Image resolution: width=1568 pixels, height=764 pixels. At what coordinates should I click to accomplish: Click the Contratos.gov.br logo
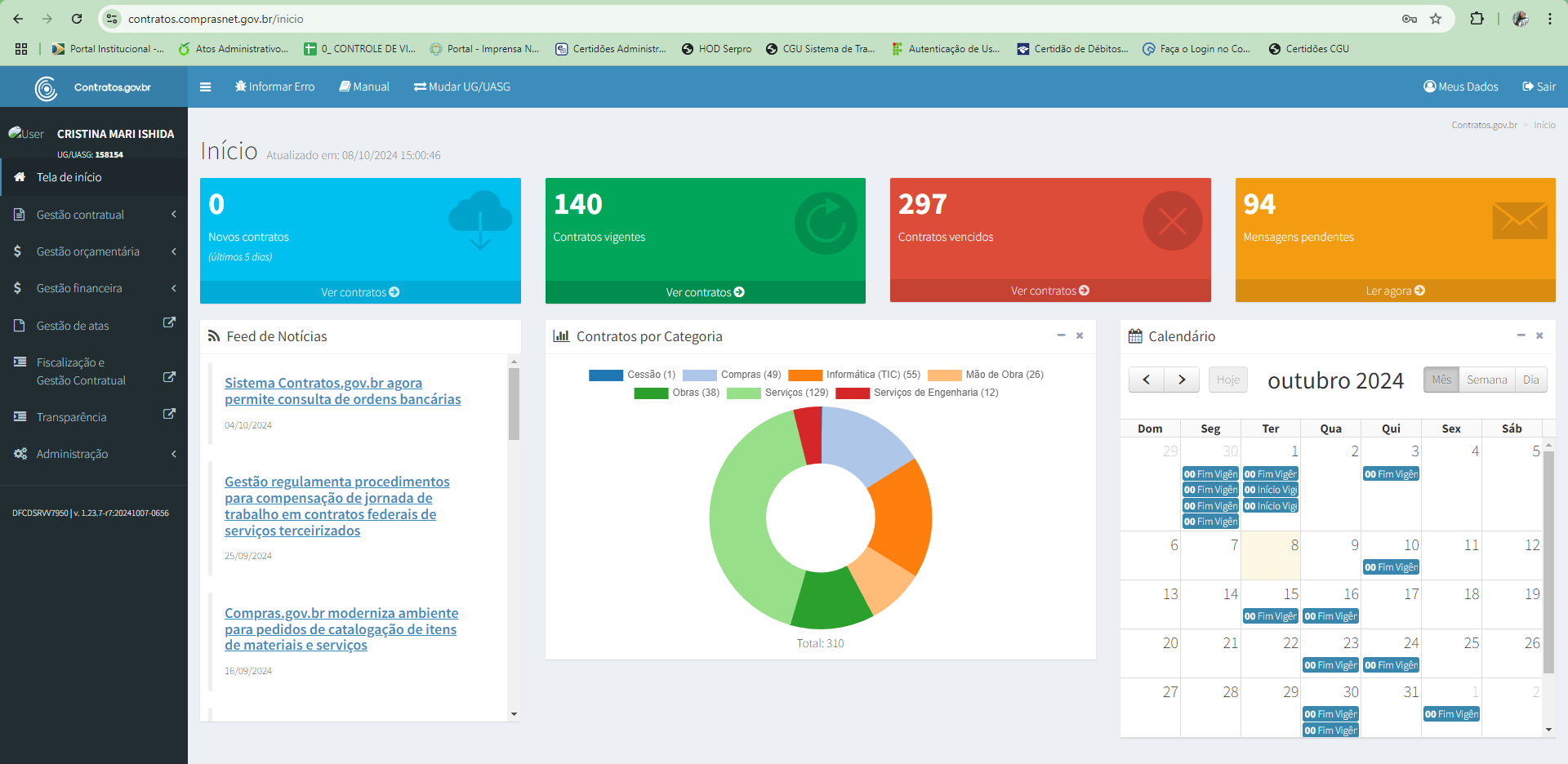pyautogui.click(x=93, y=87)
